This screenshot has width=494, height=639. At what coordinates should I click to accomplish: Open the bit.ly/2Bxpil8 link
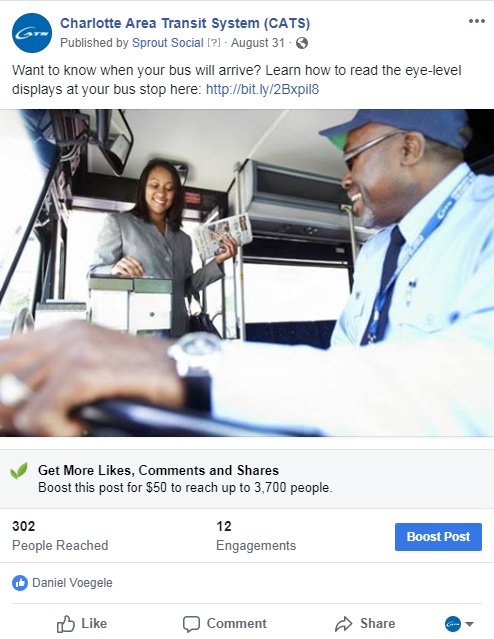262,89
